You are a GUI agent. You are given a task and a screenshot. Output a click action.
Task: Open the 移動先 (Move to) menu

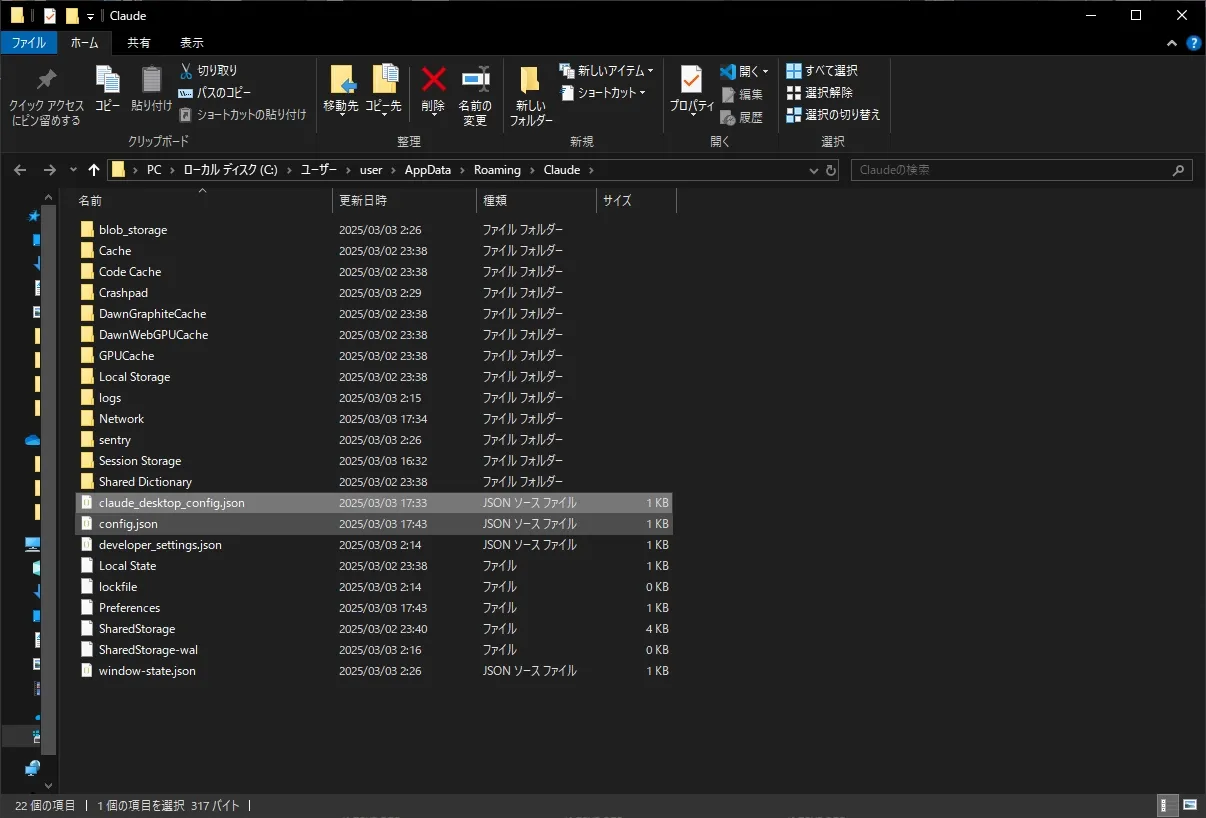click(x=341, y=91)
